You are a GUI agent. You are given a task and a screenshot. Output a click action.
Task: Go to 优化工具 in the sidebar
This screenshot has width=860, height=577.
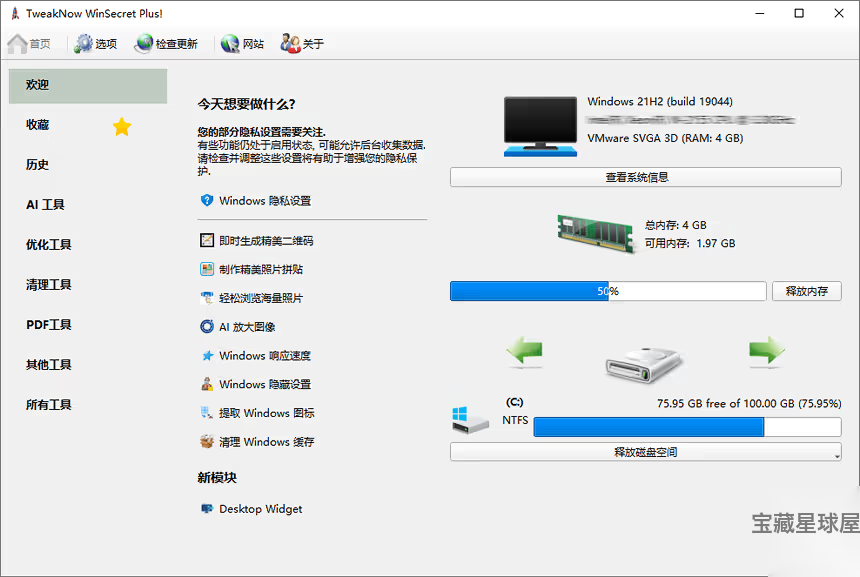coord(48,245)
